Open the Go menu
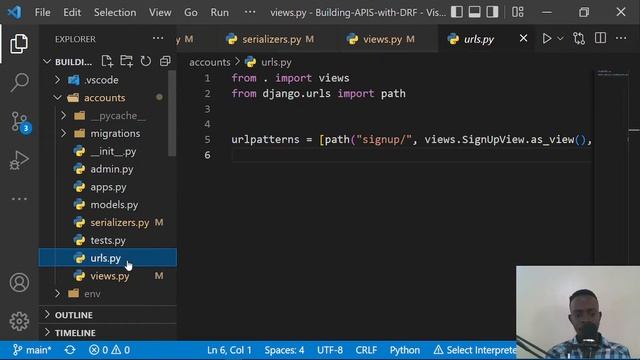The image size is (640, 360). tap(191, 12)
